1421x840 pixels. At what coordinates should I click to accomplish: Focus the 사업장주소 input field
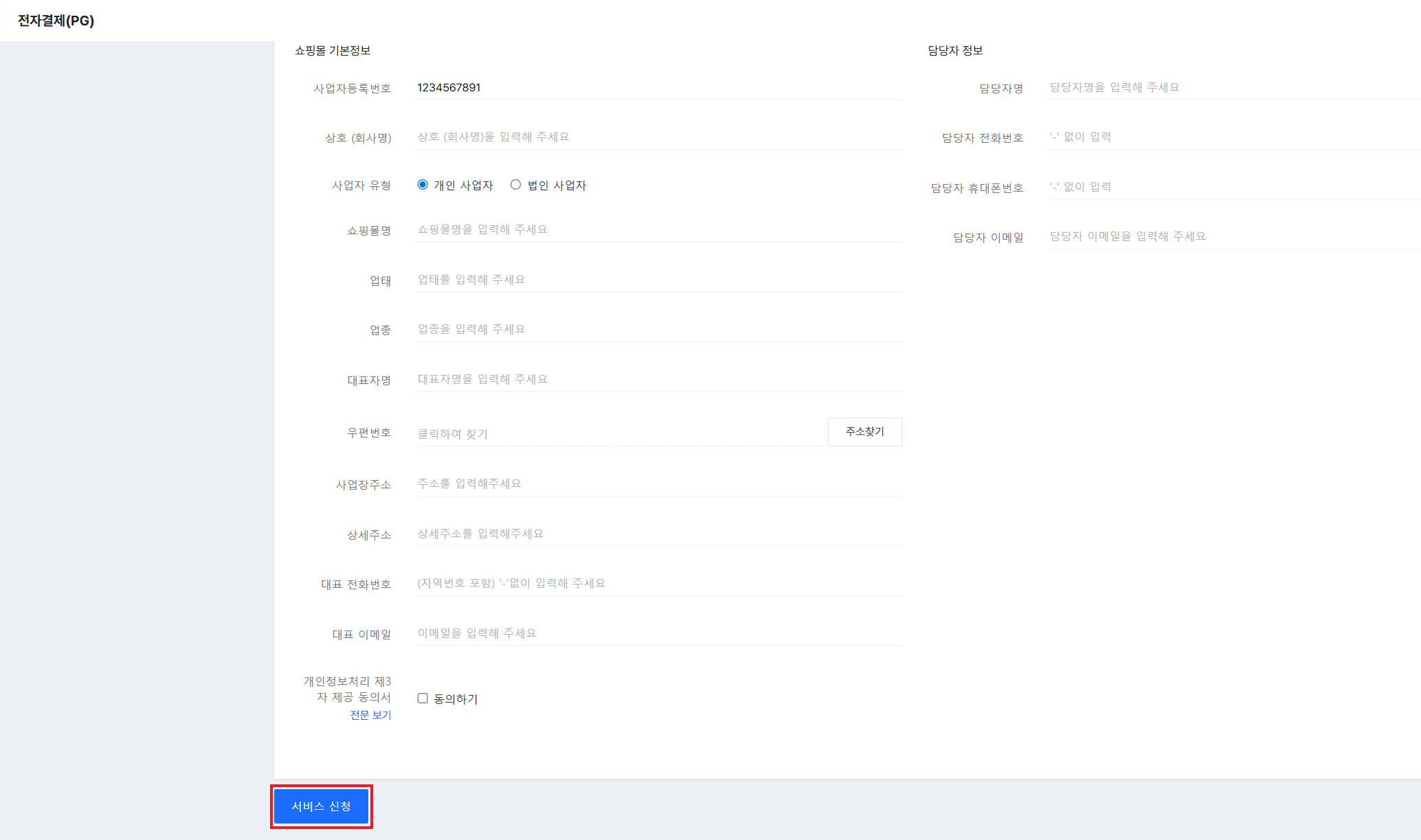[658, 484]
